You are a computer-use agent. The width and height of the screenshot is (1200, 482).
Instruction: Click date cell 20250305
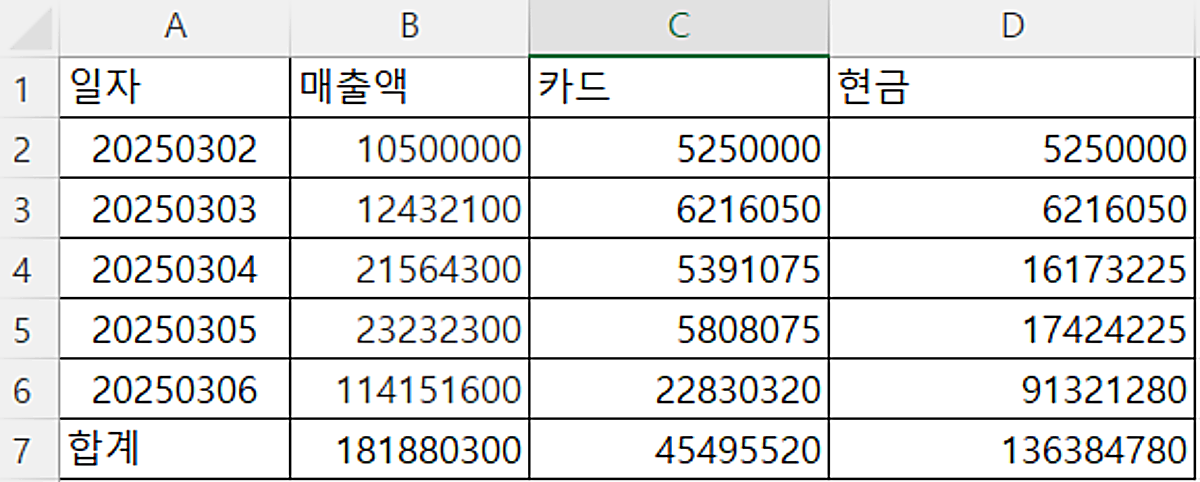click(176, 328)
